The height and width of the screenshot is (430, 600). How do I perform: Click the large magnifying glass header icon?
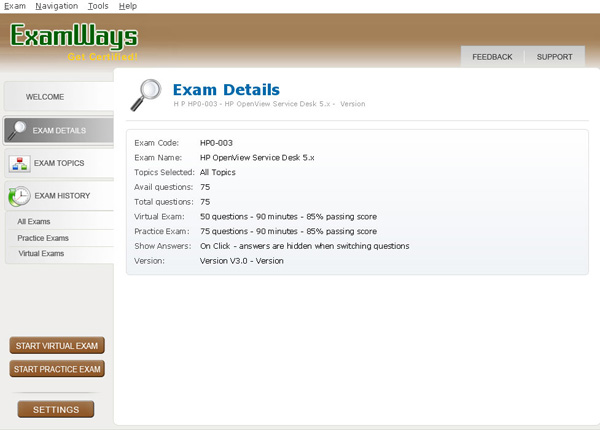coord(146,95)
